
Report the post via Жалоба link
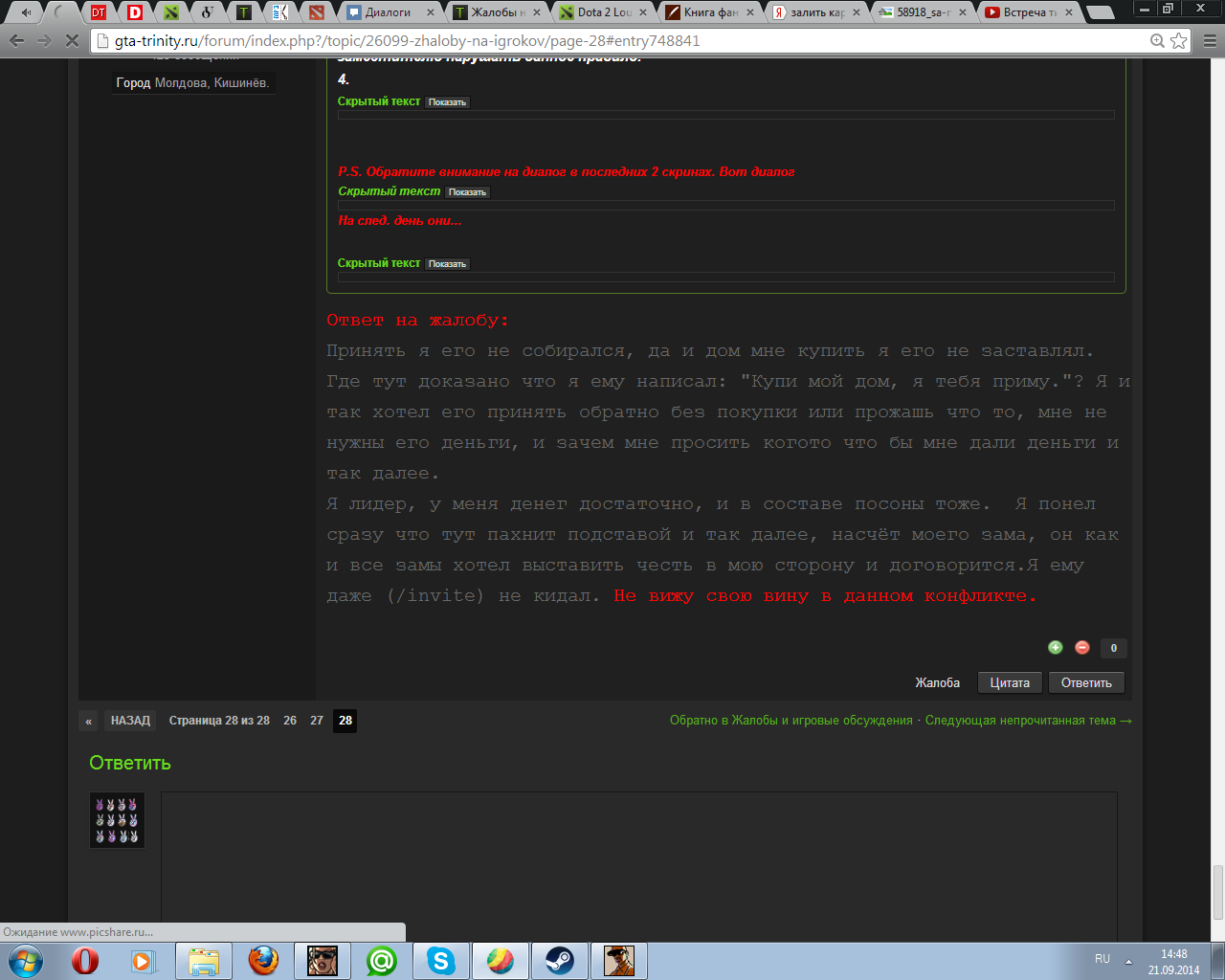(937, 683)
